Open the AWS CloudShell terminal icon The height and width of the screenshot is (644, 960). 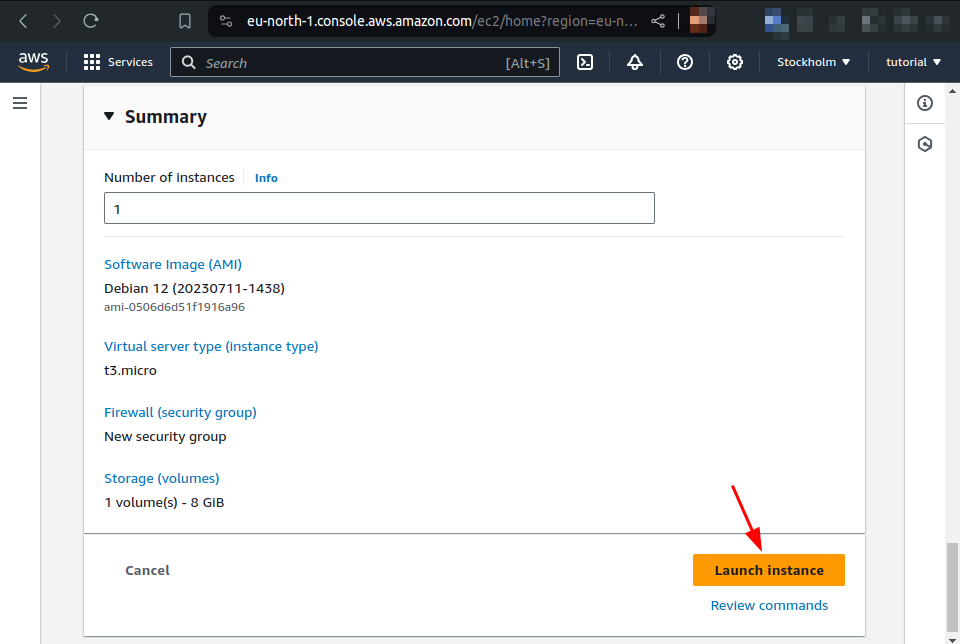tap(585, 62)
